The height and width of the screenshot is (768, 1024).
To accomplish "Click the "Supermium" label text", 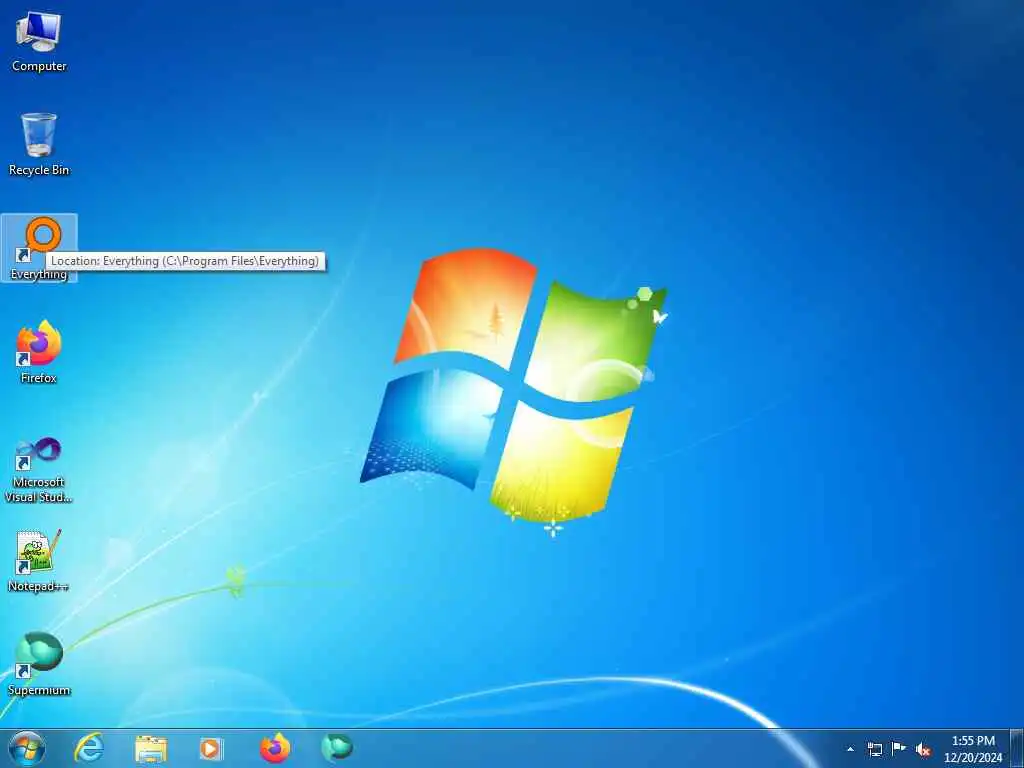I will click(x=39, y=690).
